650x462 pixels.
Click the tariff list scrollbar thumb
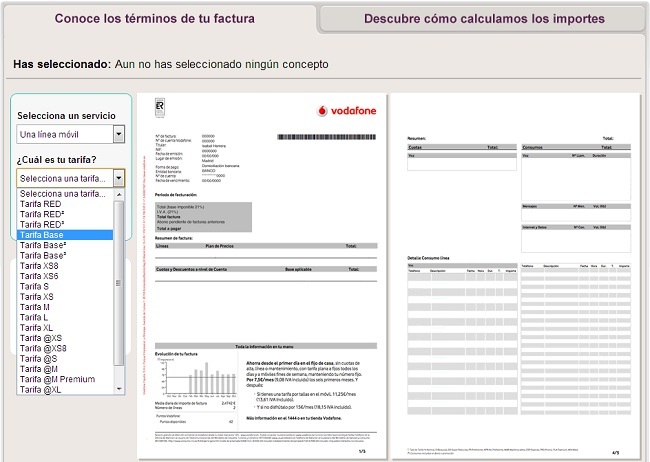click(x=119, y=283)
